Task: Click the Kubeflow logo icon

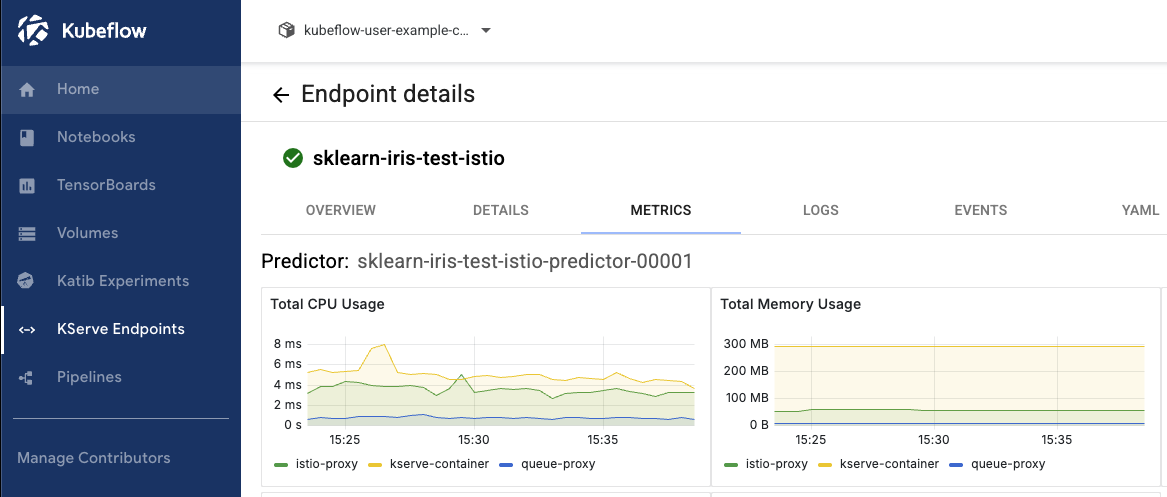Action: tap(33, 31)
